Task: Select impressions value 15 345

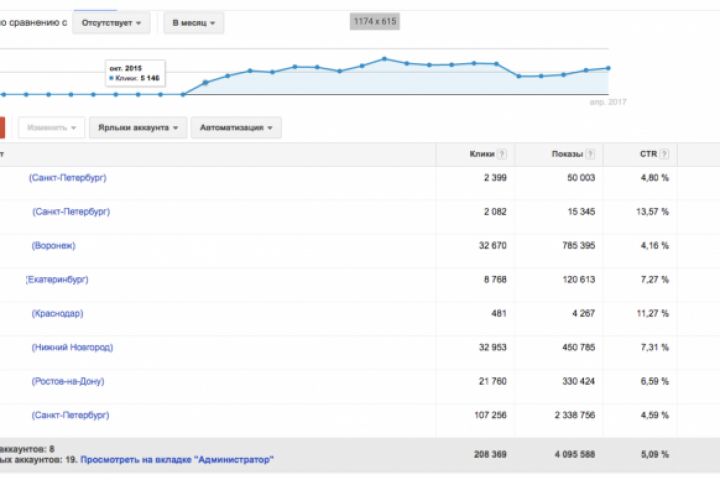Action: pyautogui.click(x=581, y=212)
